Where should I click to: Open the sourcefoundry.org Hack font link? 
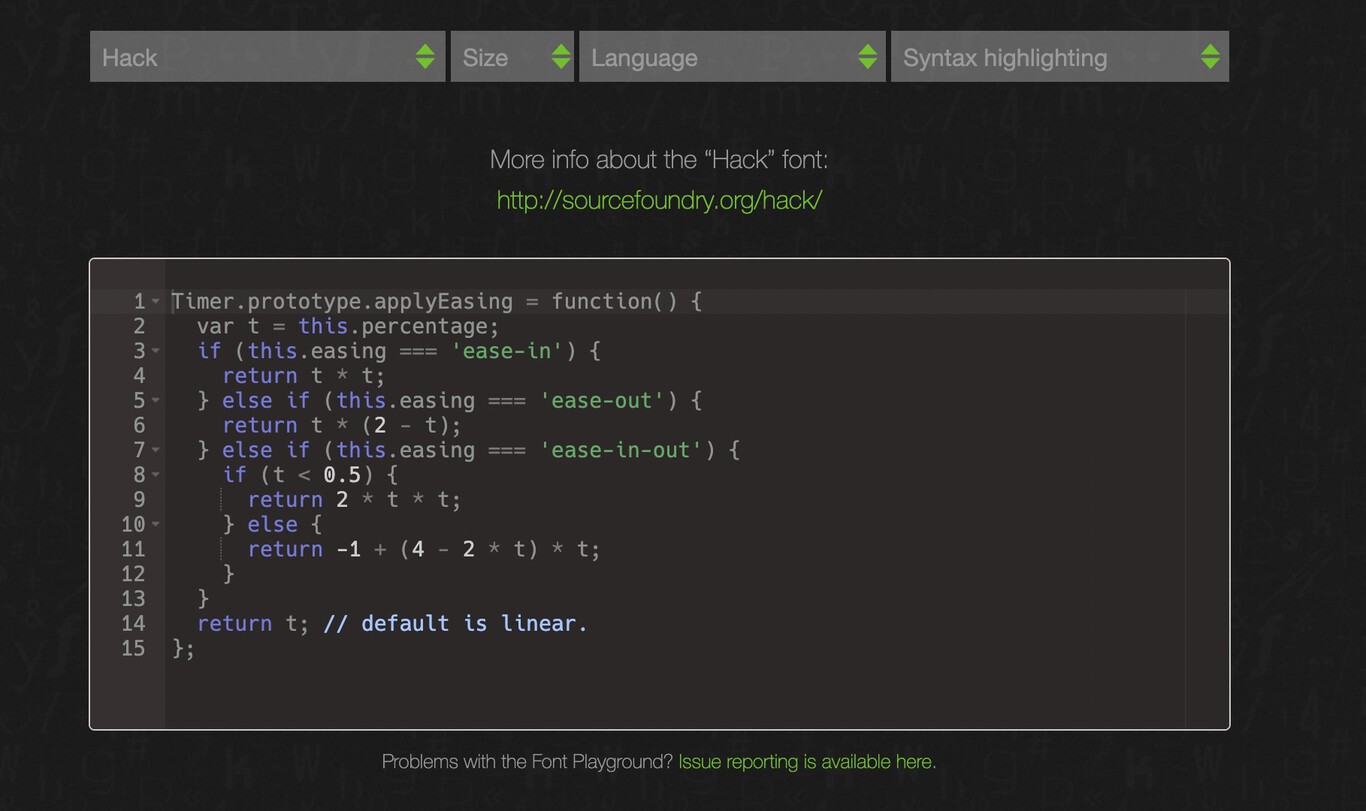(x=659, y=200)
